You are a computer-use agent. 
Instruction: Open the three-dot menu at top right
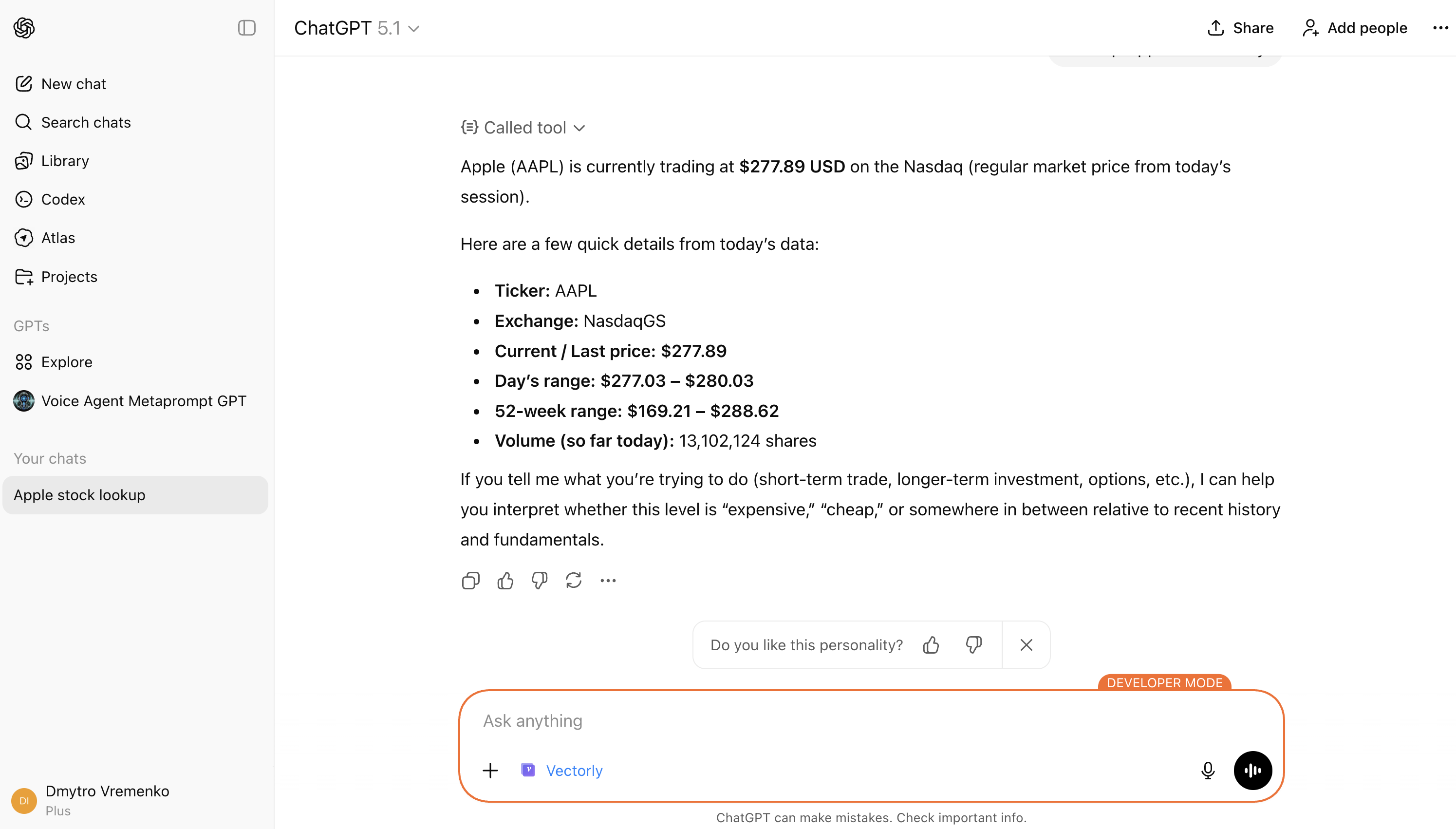(x=1440, y=28)
